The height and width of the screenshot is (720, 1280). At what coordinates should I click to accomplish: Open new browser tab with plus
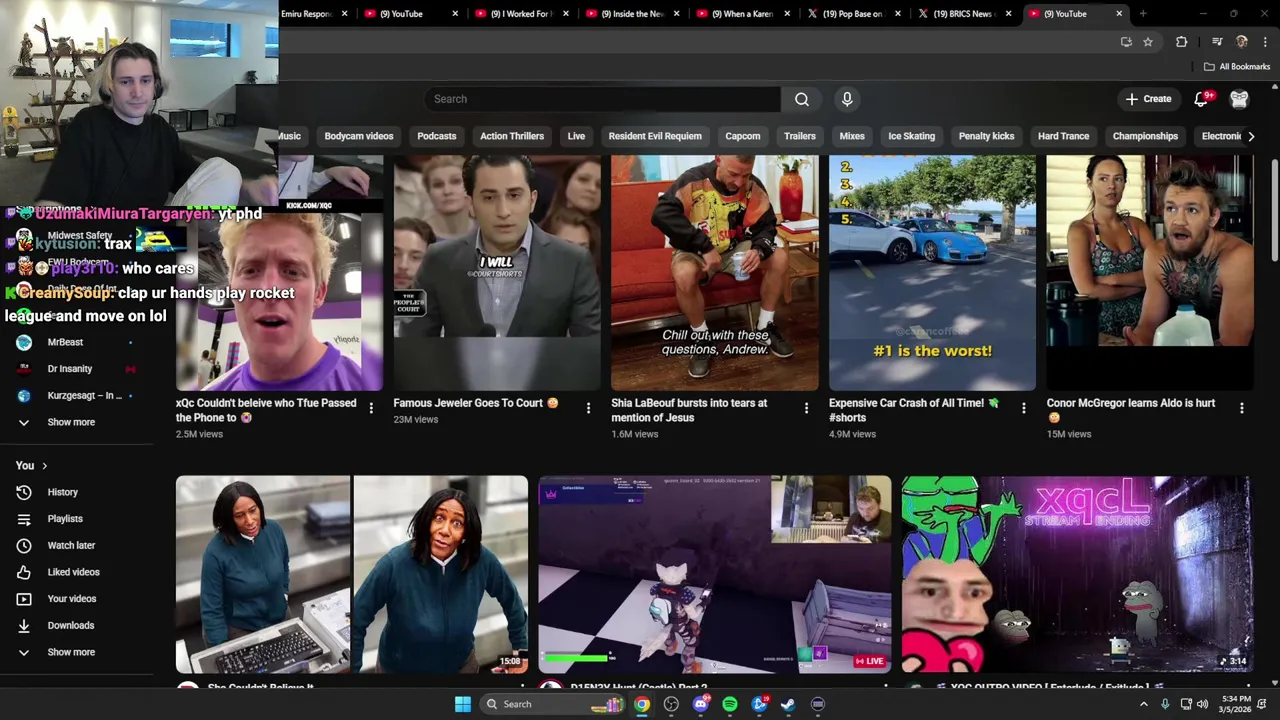[1143, 14]
